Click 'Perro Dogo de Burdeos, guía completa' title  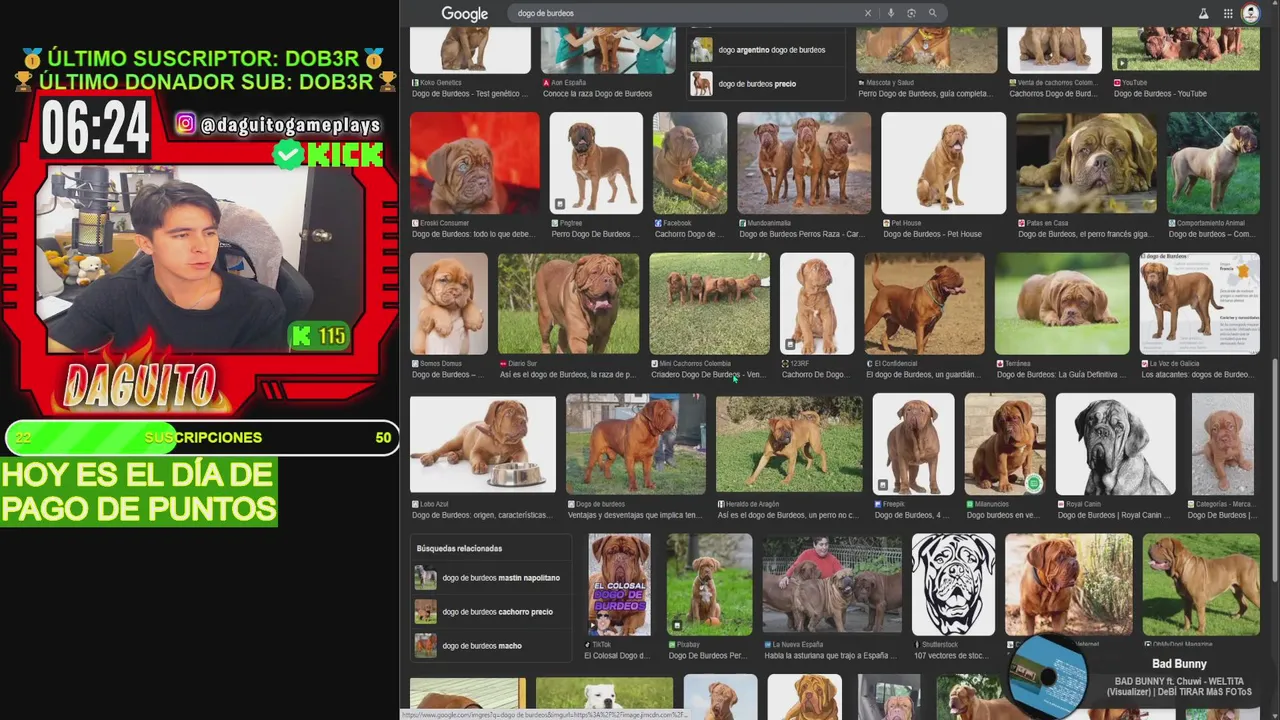(x=927, y=94)
